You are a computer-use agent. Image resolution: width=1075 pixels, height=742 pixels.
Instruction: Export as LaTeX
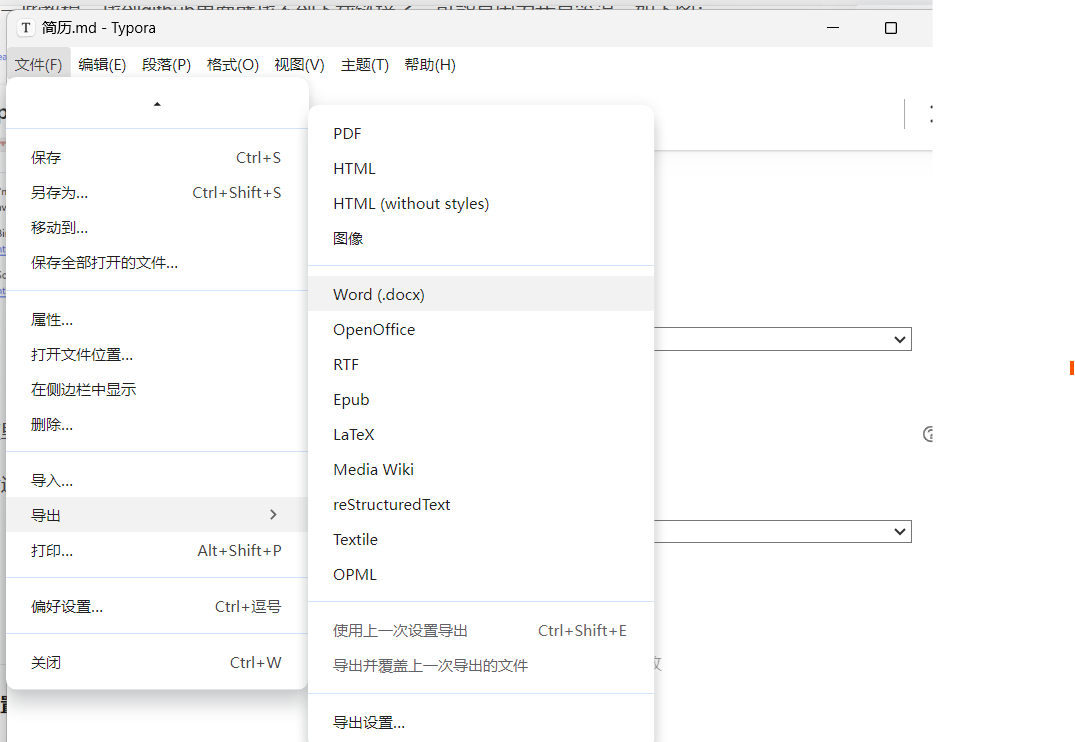481,435
